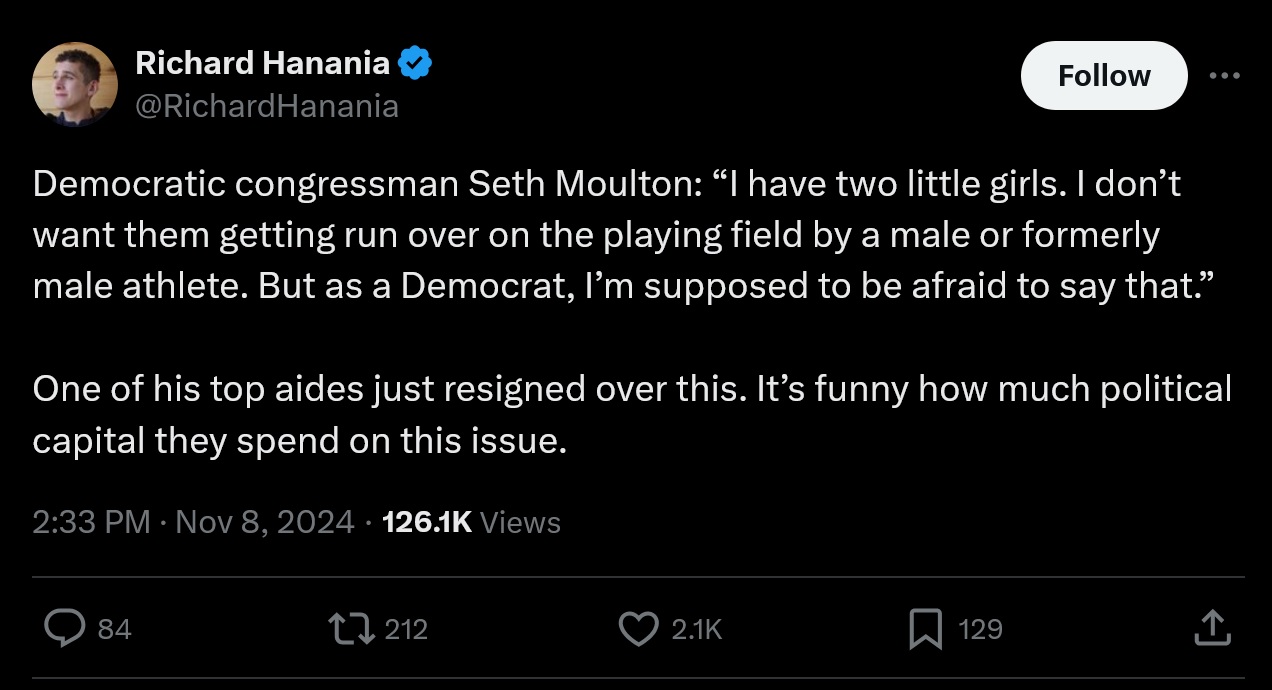Click the 2.1K likes count
Screen dimensions: 1272x690
(696, 629)
